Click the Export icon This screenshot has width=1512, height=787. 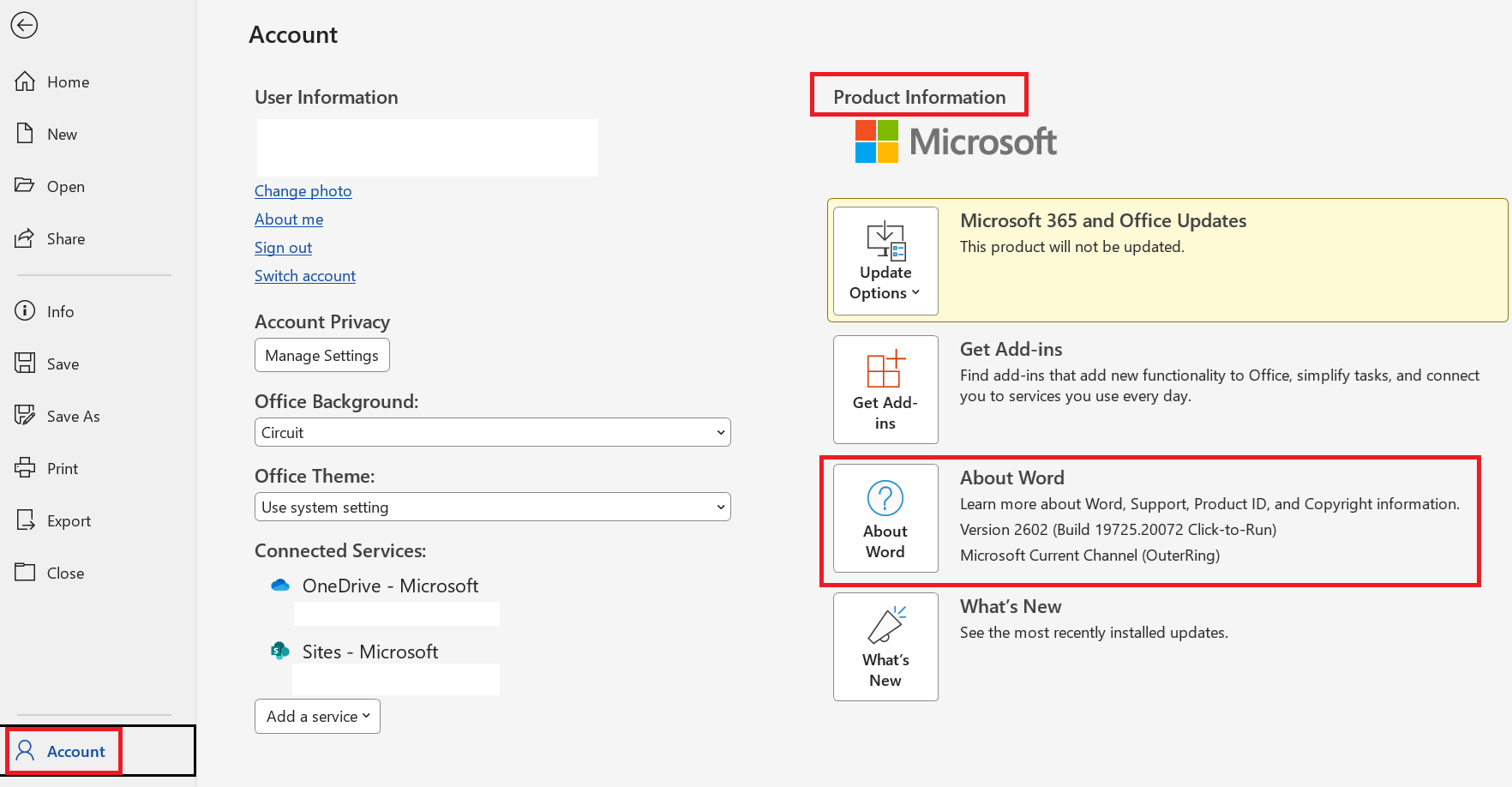pos(25,520)
